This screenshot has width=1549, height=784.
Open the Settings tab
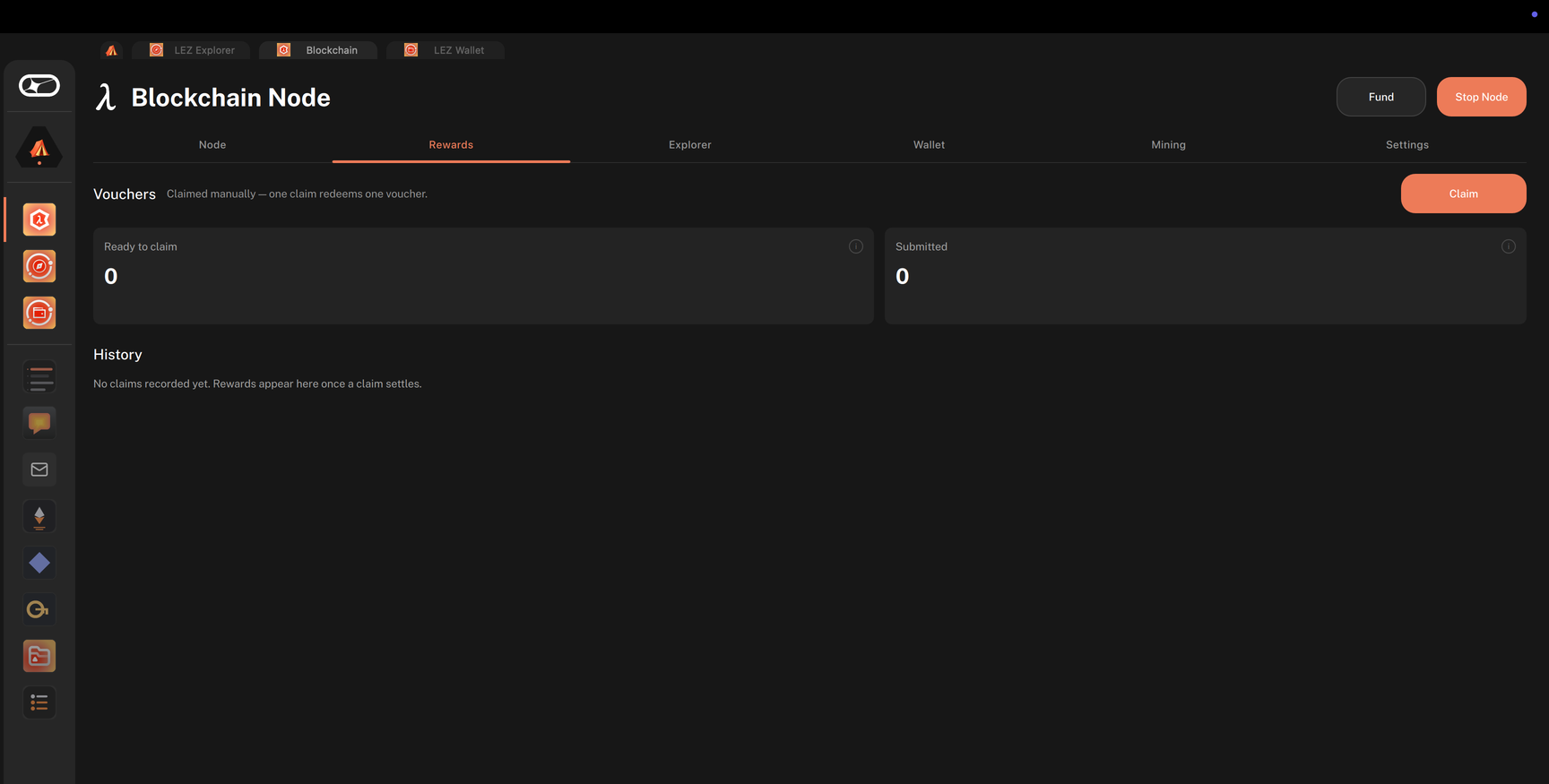point(1407,145)
